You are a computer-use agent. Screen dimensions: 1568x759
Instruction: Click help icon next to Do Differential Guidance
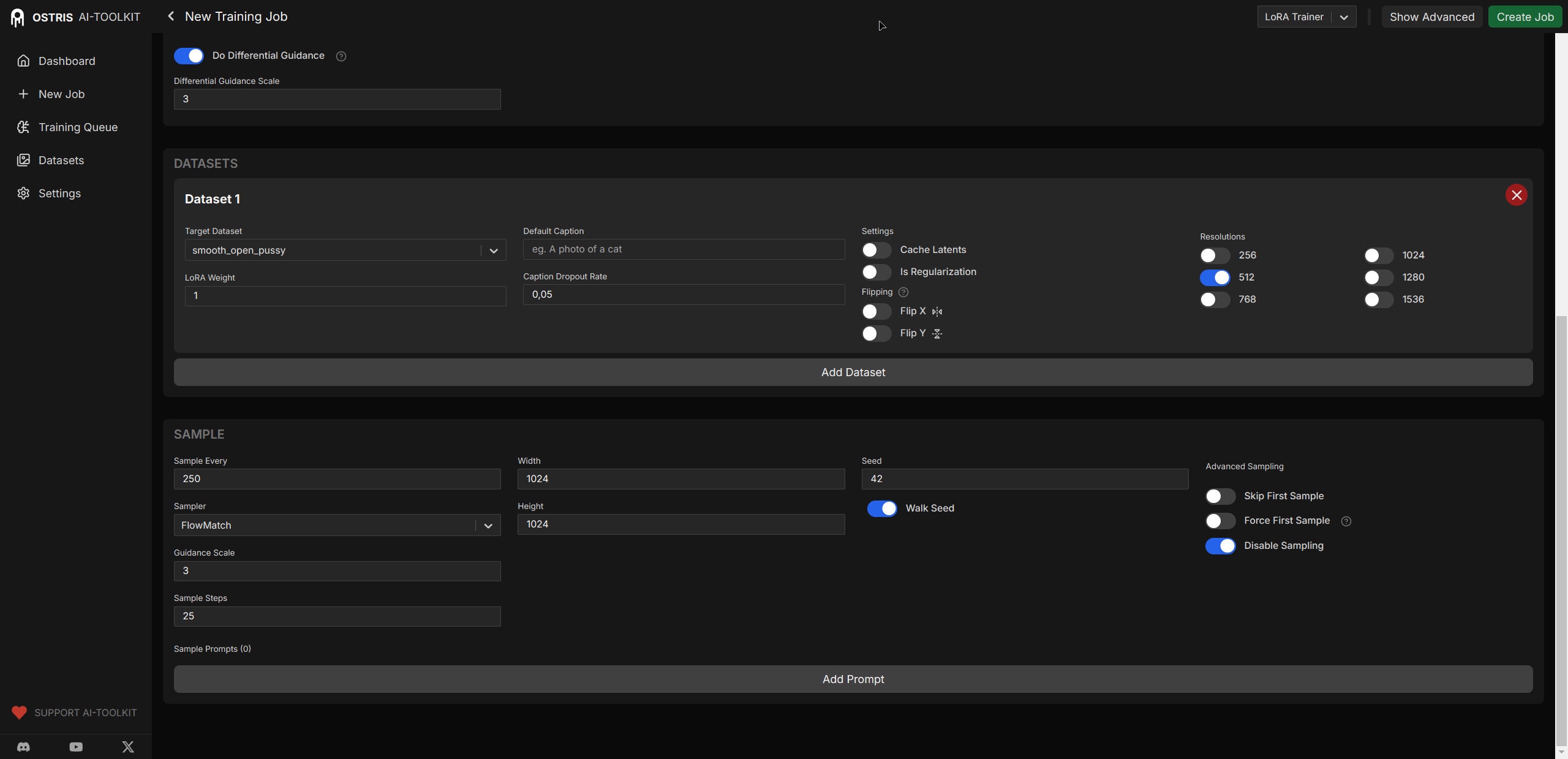341,56
